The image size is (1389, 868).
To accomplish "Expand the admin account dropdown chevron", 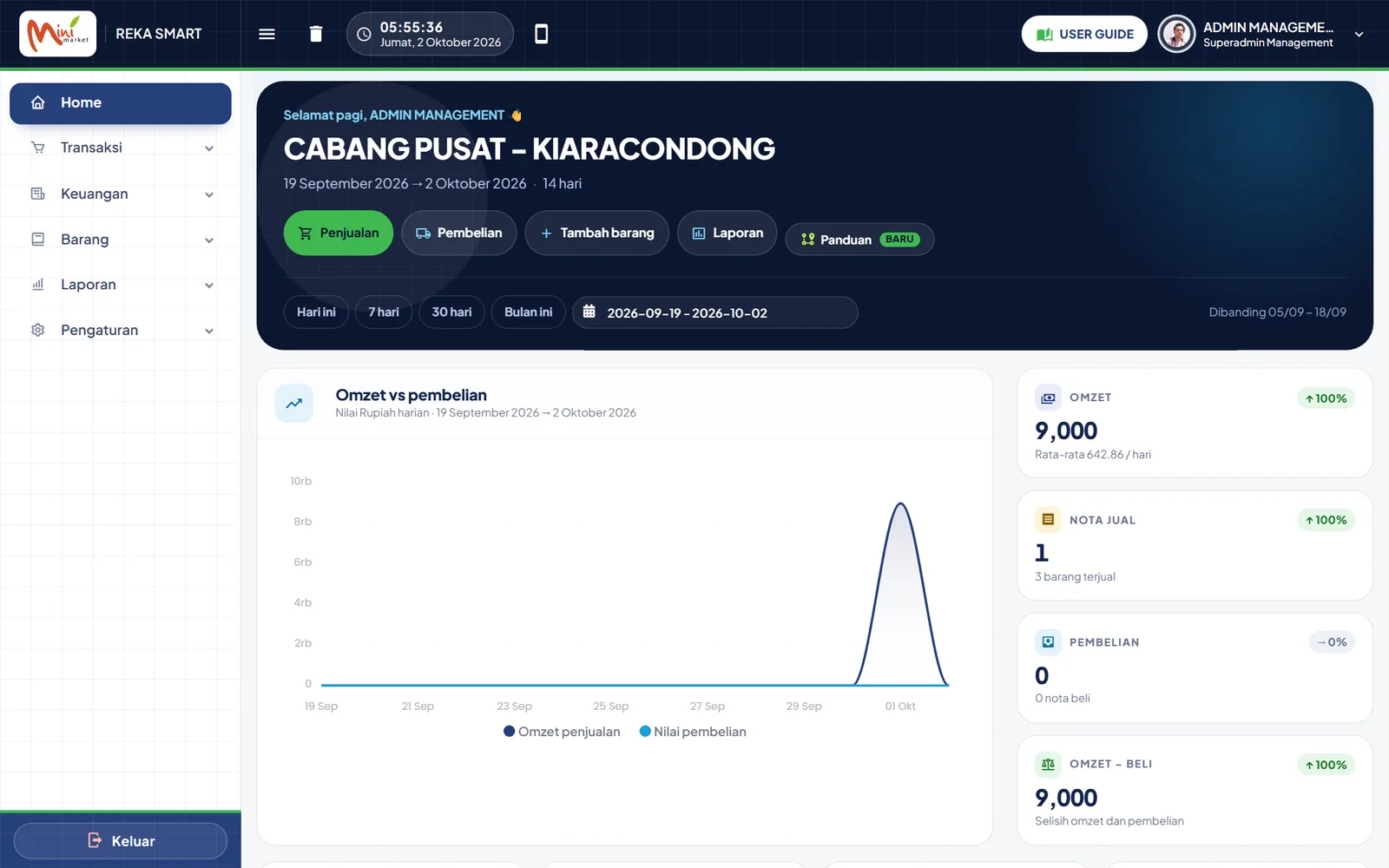I will click(1359, 35).
